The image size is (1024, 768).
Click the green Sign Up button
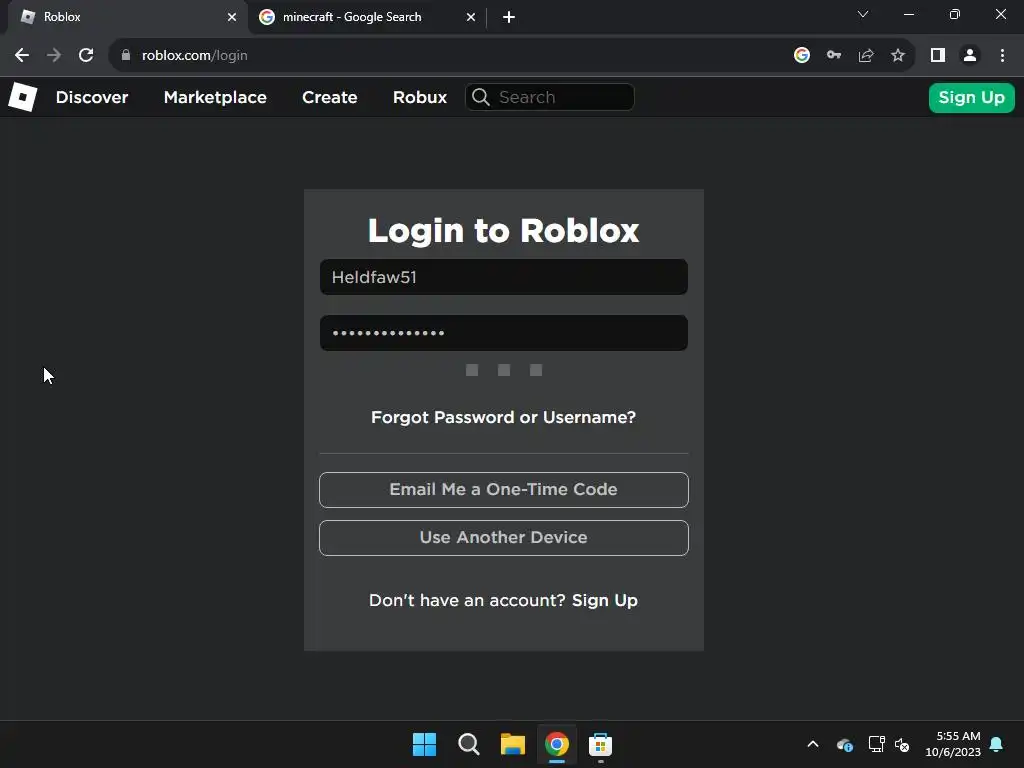971,97
